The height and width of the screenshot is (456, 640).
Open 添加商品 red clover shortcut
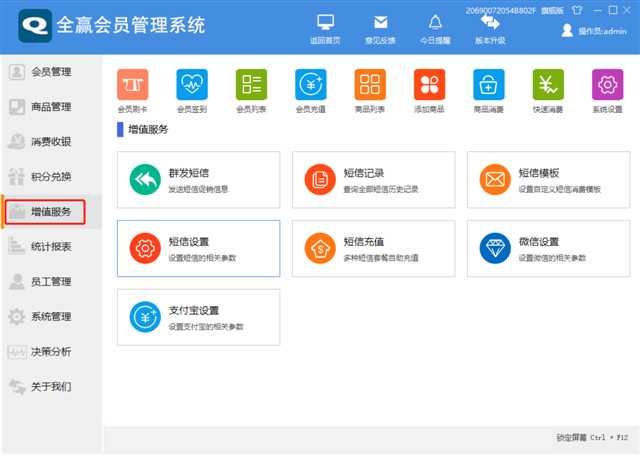pos(429,91)
